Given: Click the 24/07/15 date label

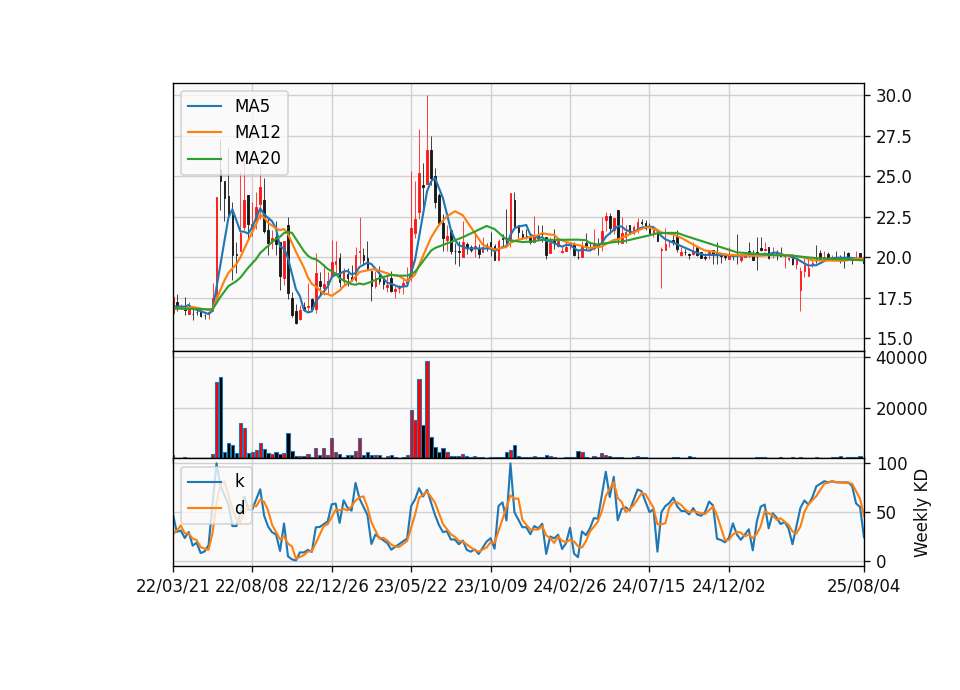Looking at the screenshot, I should click(x=649, y=586).
